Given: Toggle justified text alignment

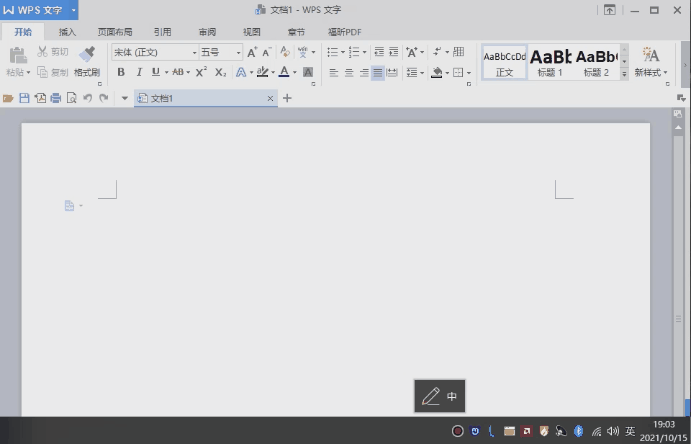Looking at the screenshot, I should 377,73.
